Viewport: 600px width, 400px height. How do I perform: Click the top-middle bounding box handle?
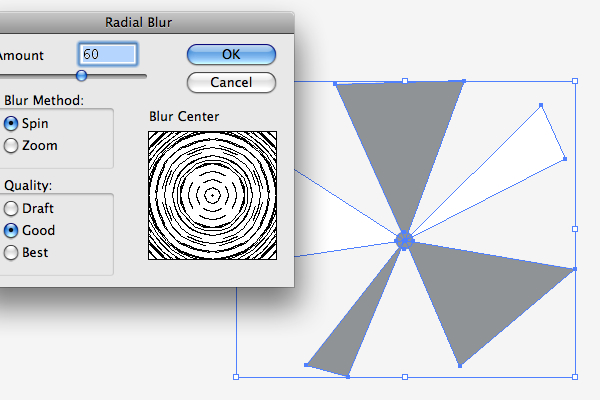point(405,81)
